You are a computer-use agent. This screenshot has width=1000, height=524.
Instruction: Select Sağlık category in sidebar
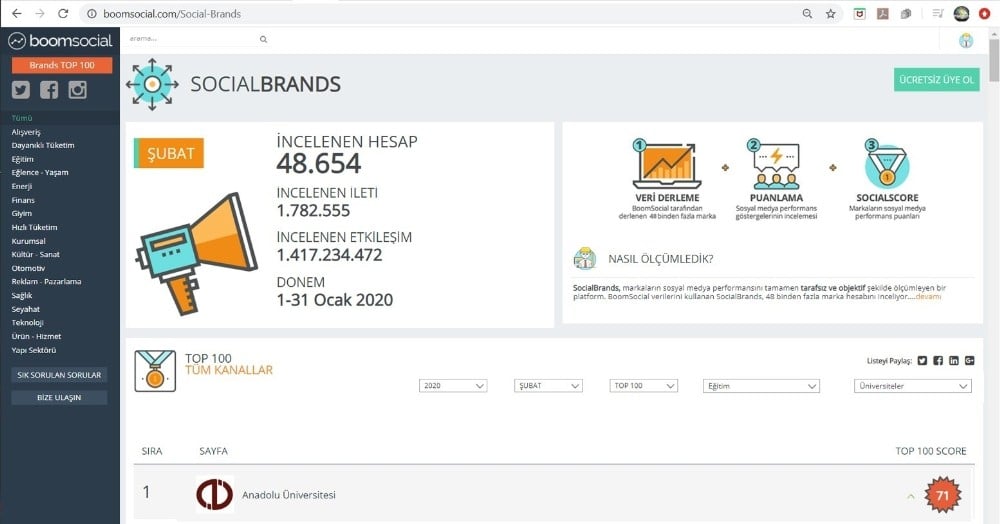[22, 296]
